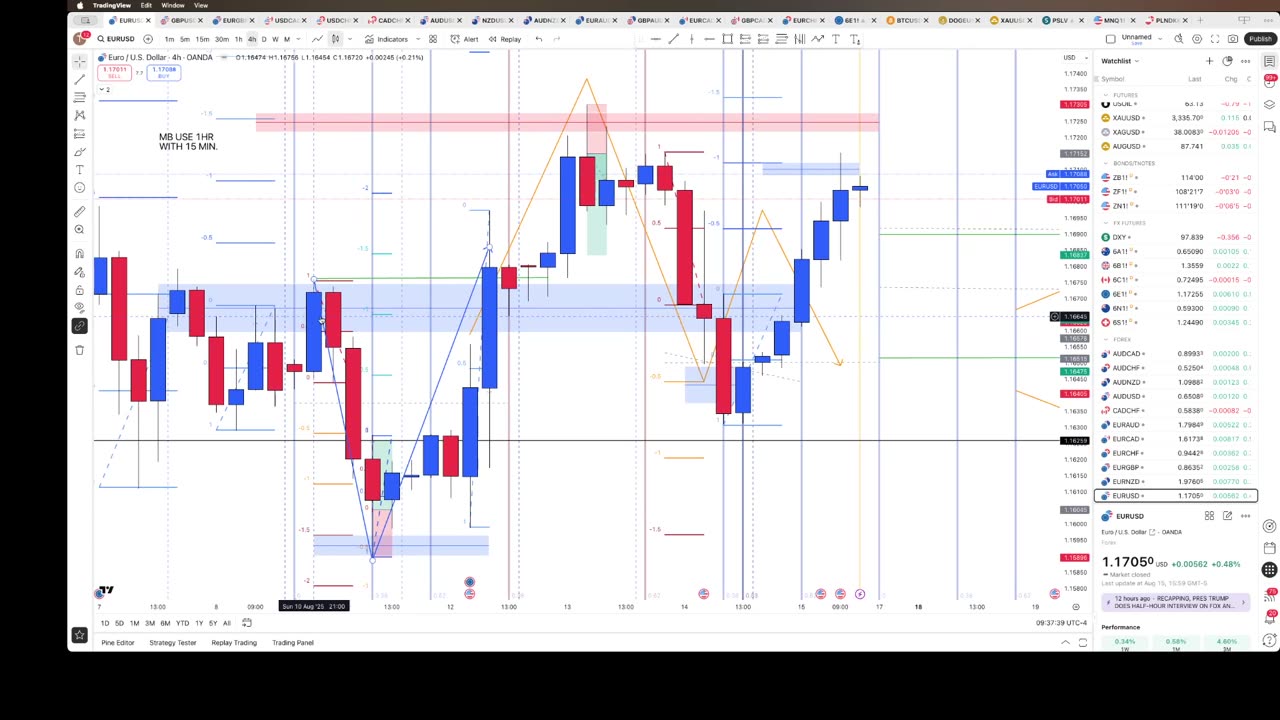Open the Window menu in macOS menu bar
Image resolution: width=1280 pixels, height=720 pixels.
point(172,5)
